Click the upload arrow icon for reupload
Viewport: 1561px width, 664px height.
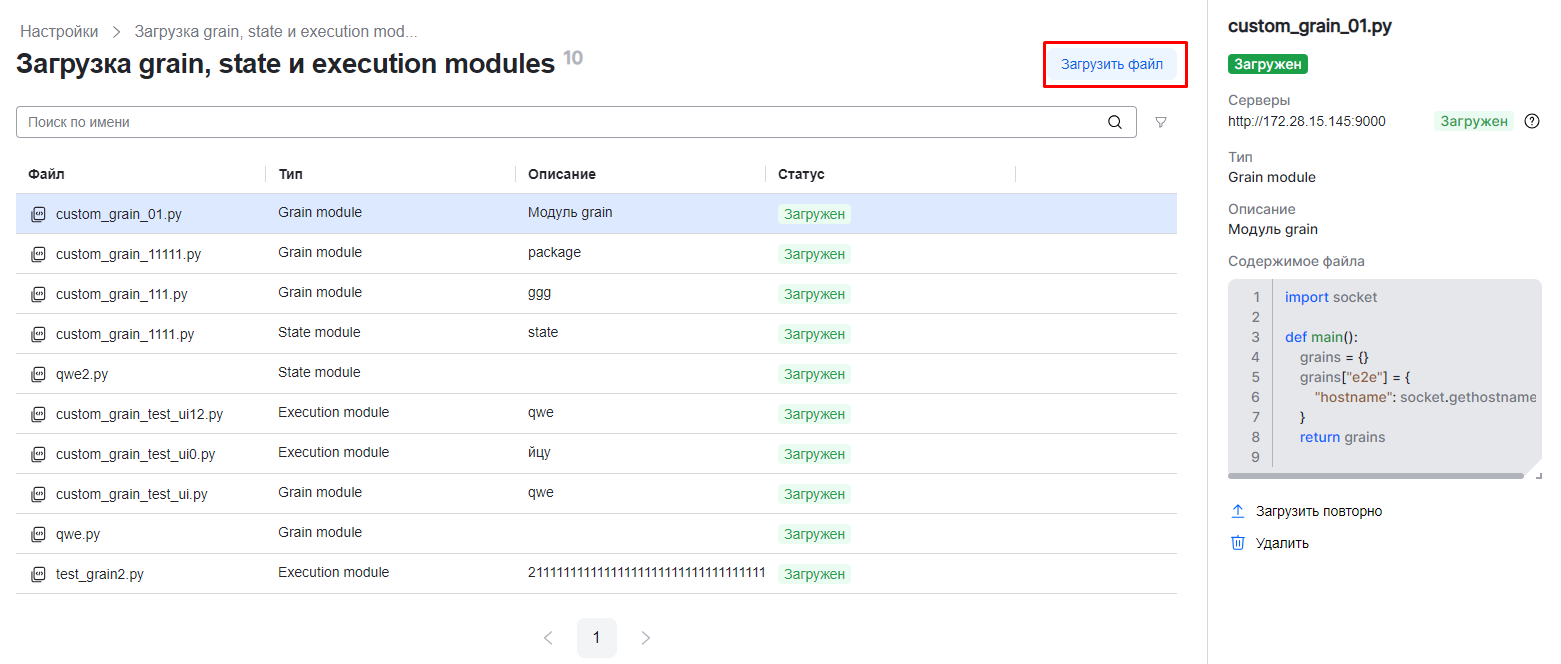point(1238,511)
